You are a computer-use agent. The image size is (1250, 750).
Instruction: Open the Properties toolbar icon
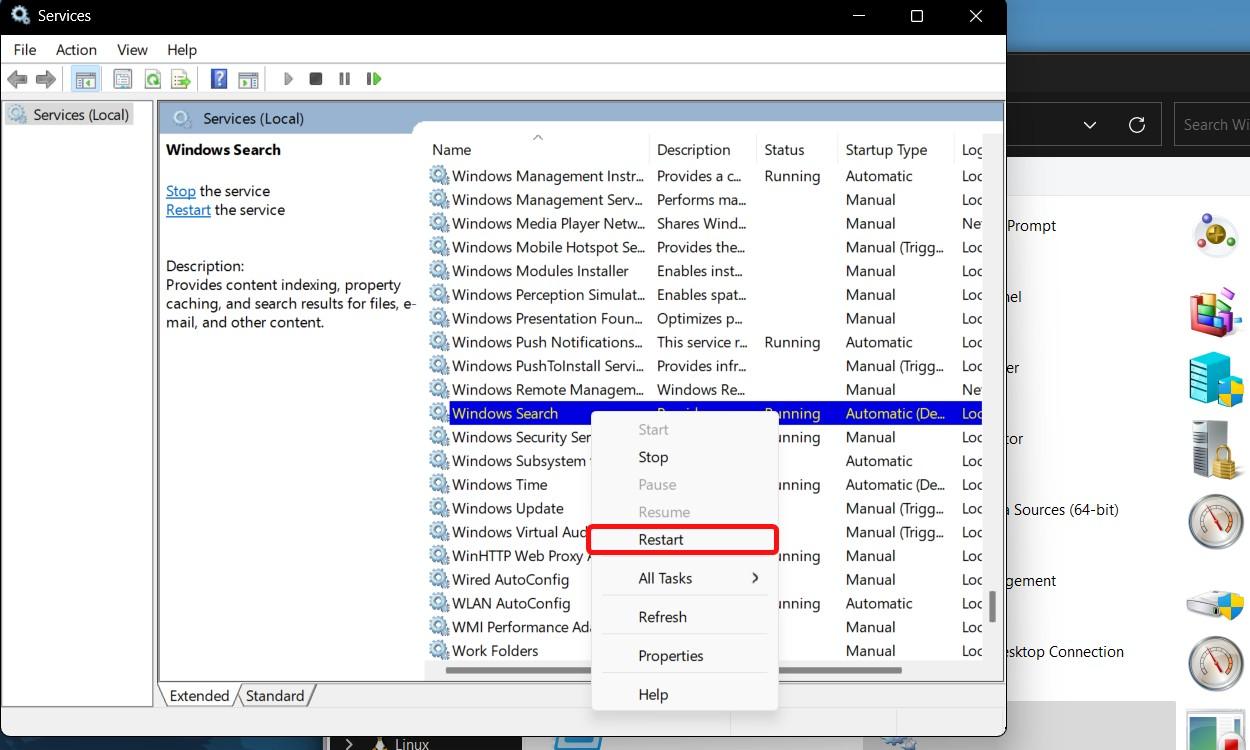tap(123, 79)
